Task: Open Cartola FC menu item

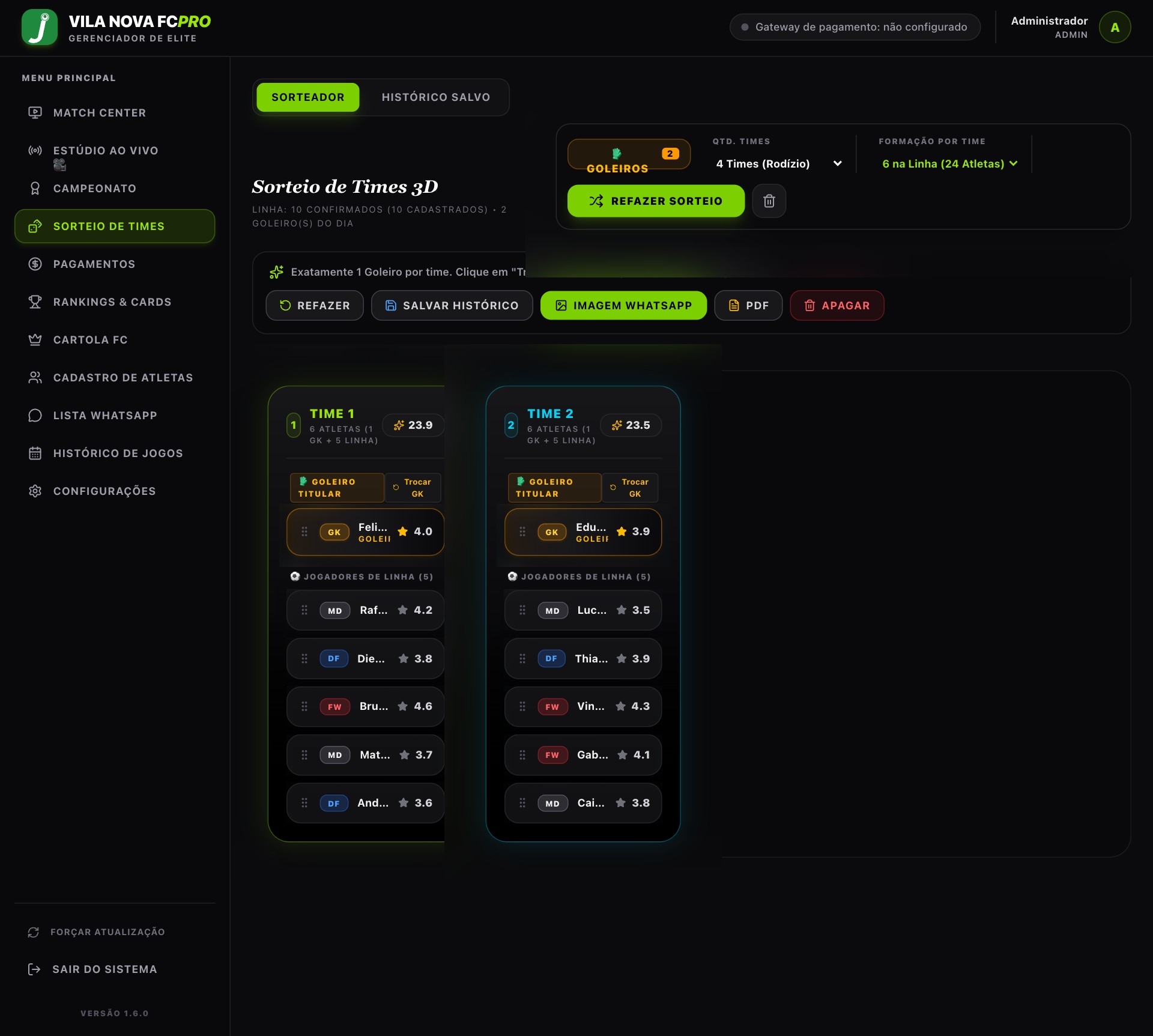Action: coord(115,340)
